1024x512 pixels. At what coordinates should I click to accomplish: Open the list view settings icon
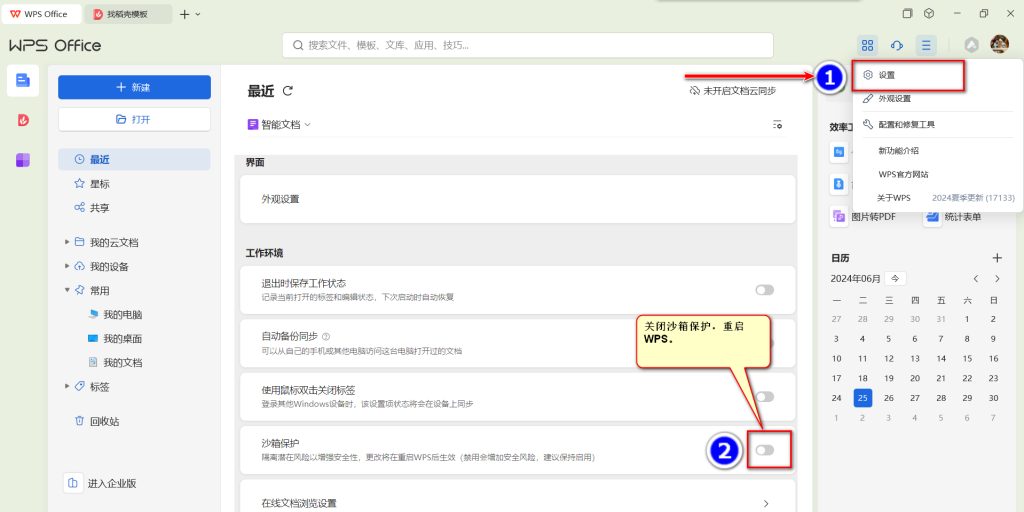point(777,125)
